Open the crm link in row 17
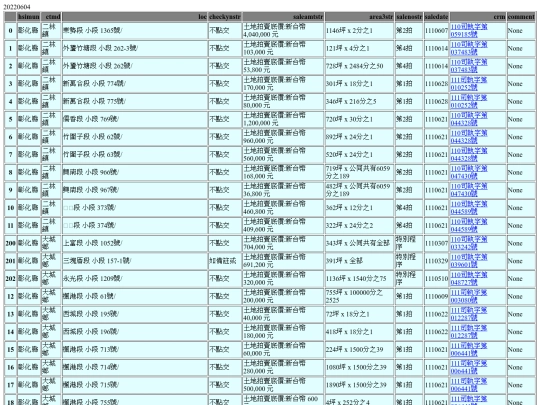 pos(469,385)
